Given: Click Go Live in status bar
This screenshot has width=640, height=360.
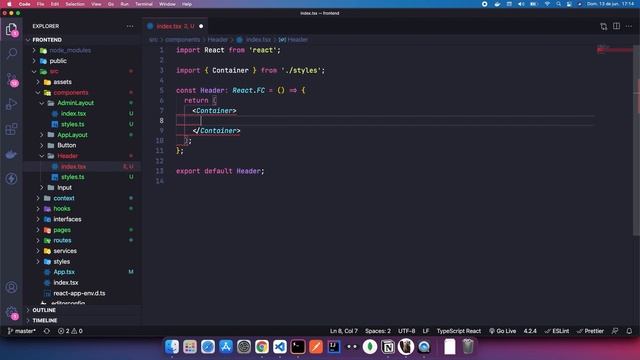Looking at the screenshot, I should pos(502,331).
